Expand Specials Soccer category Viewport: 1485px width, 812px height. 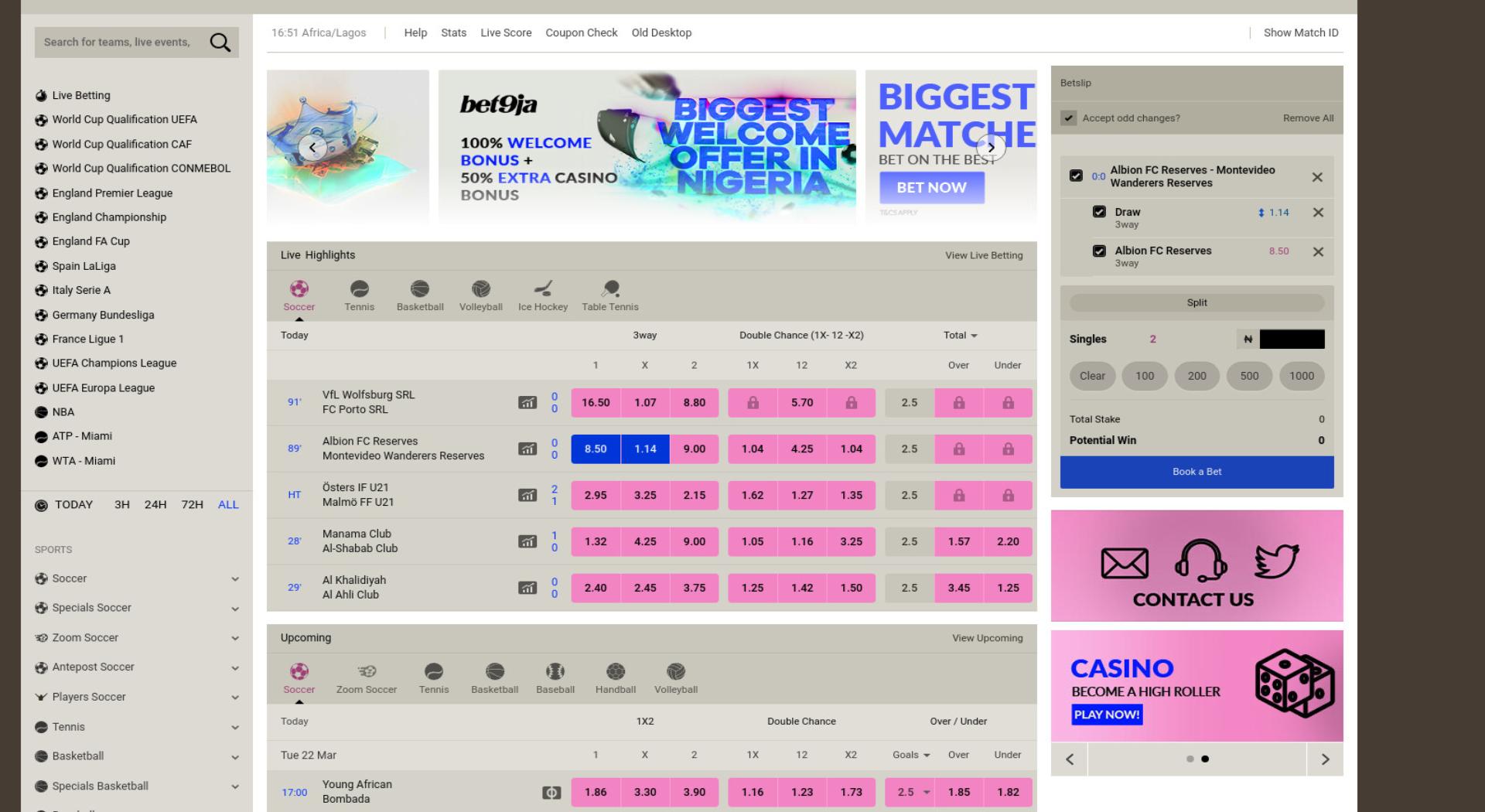tap(235, 609)
